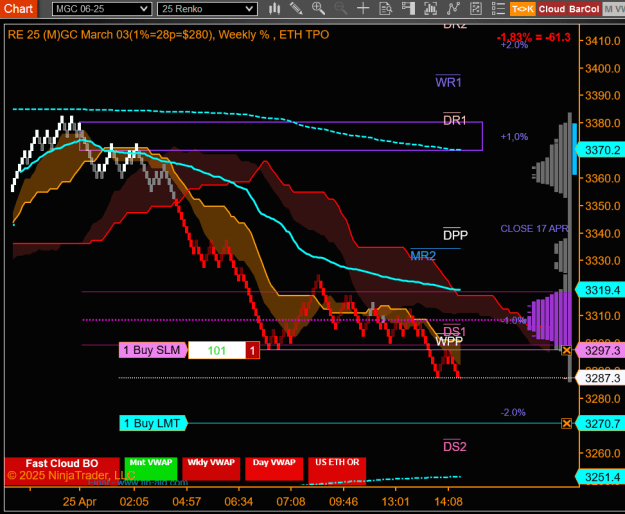Click the zoom in magnifier icon
Image resolution: width=625 pixels, height=514 pixels.
click(x=318, y=8)
